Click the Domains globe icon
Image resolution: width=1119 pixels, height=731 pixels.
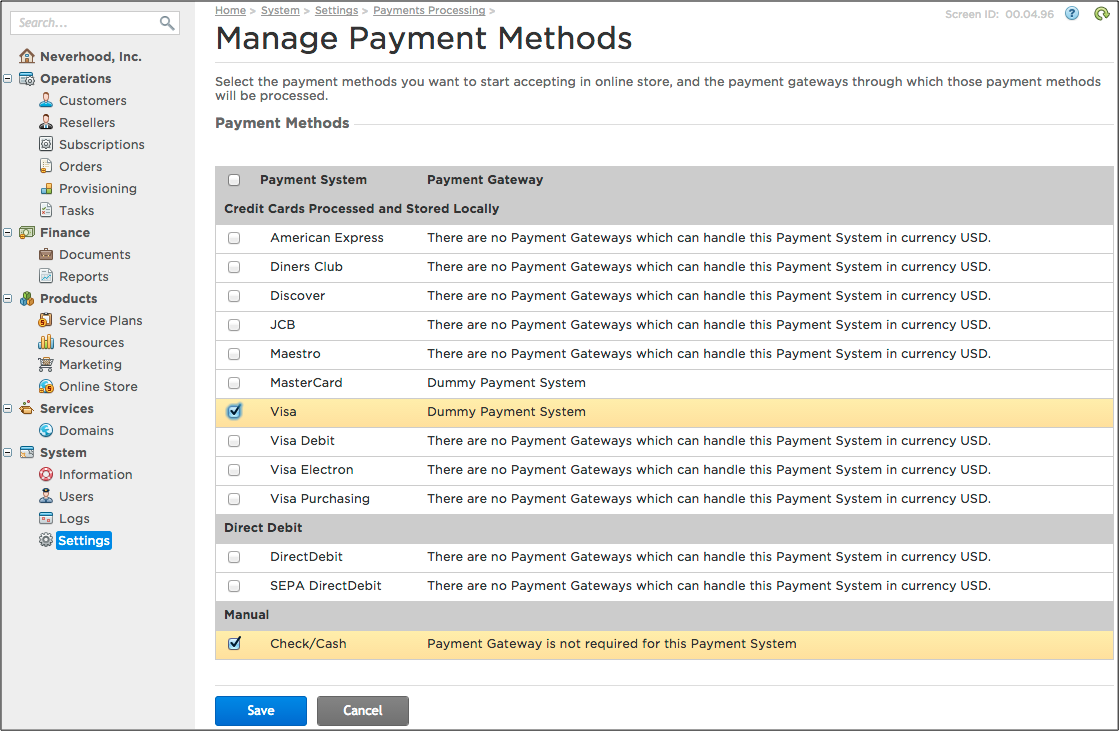46,430
